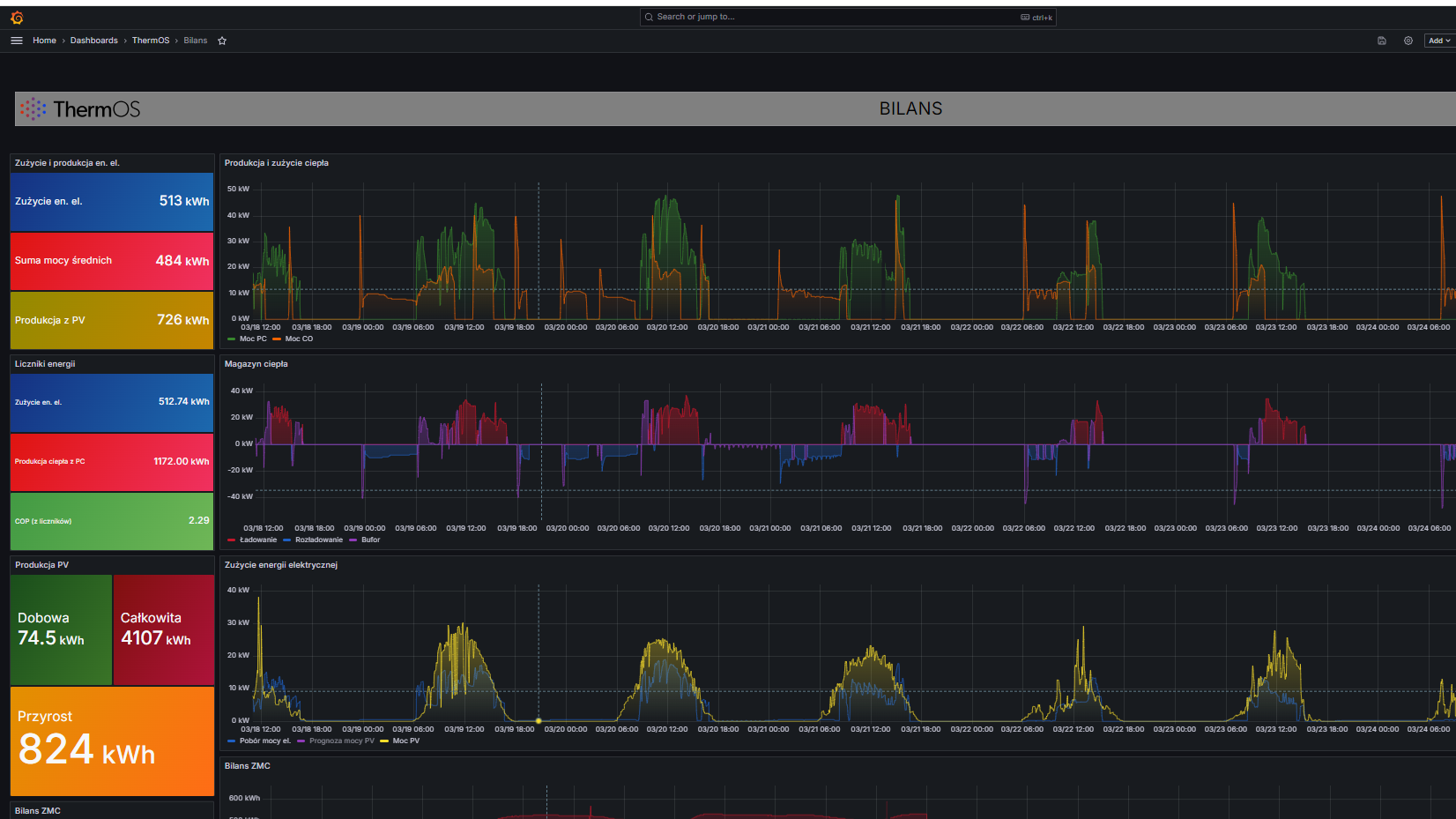This screenshot has height=819, width=1456.
Task: Open dashboard settings gear icon
Action: 1408,41
